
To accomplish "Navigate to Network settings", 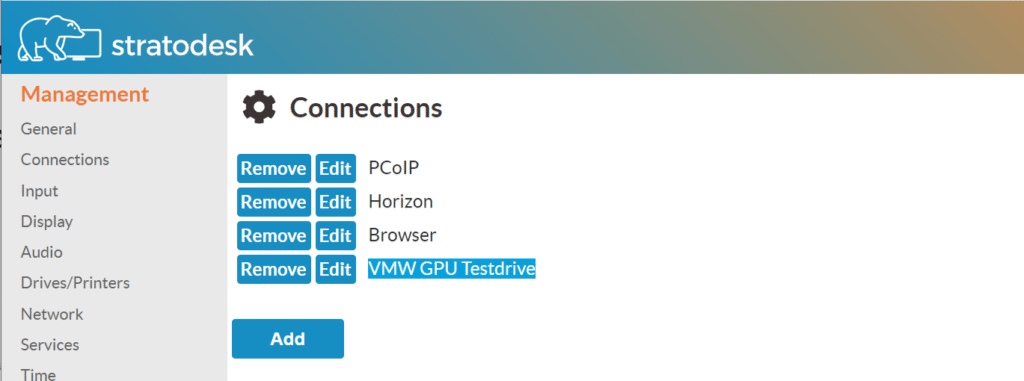I will pyautogui.click(x=52, y=314).
